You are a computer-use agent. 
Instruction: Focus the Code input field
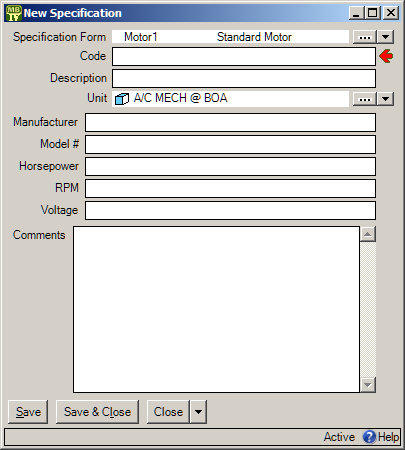(x=244, y=56)
